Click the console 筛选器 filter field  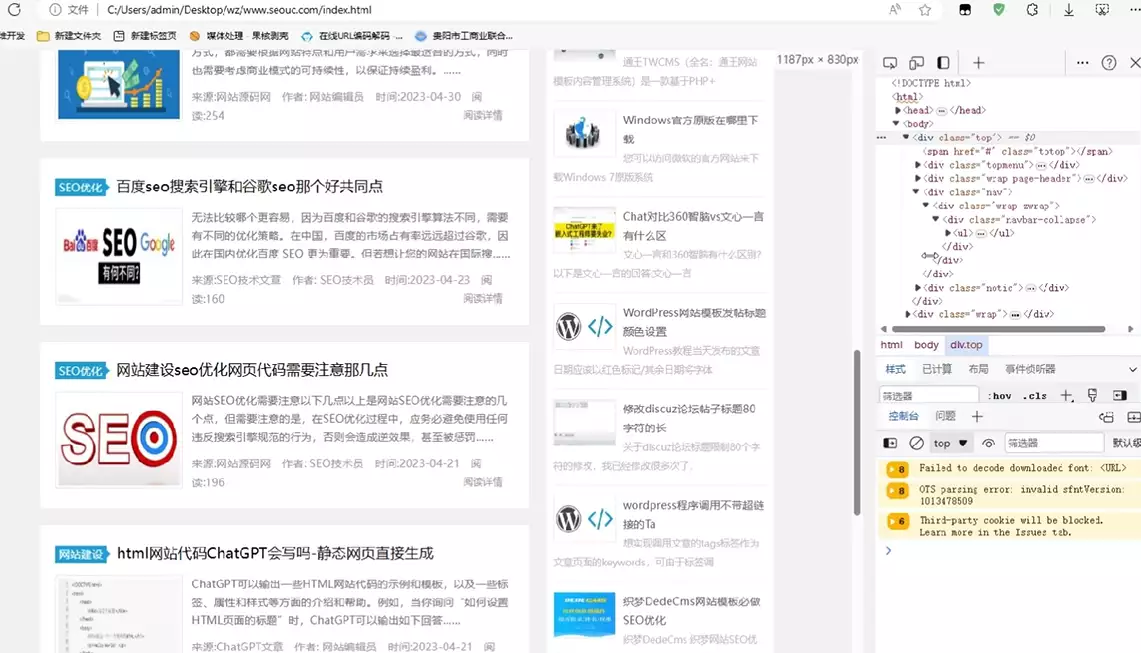[1052, 443]
